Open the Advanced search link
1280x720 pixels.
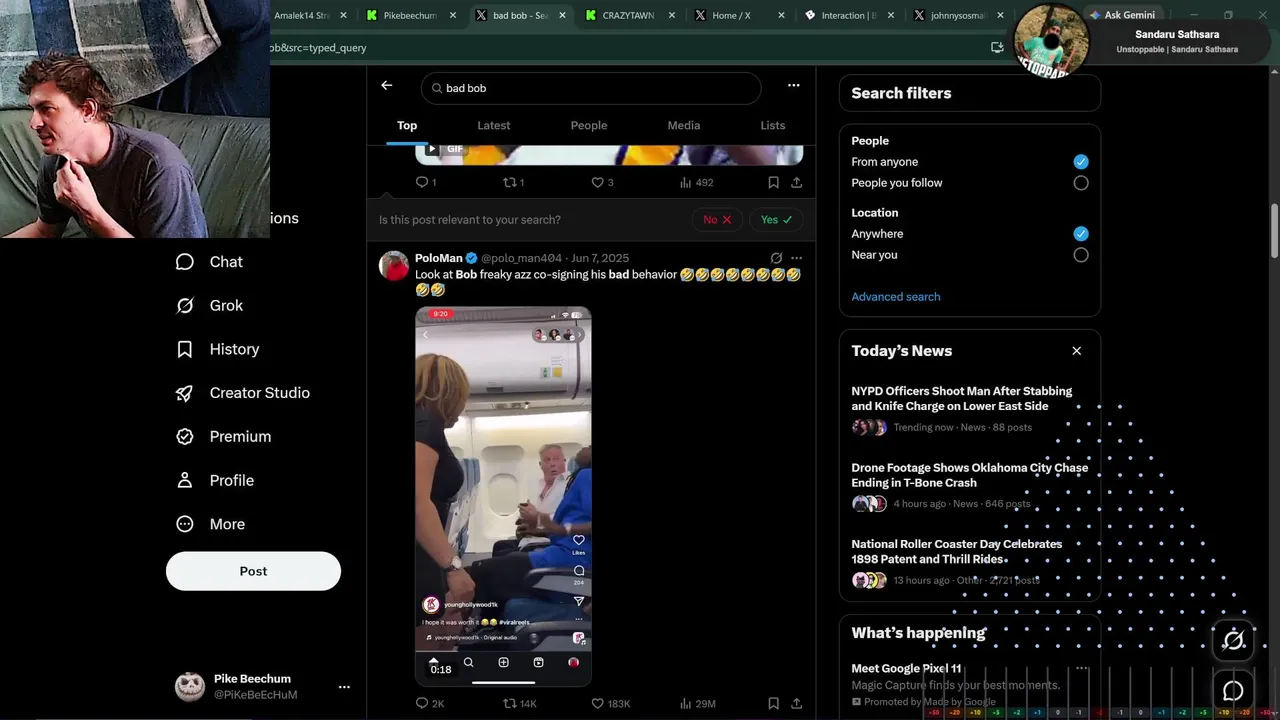(x=896, y=297)
